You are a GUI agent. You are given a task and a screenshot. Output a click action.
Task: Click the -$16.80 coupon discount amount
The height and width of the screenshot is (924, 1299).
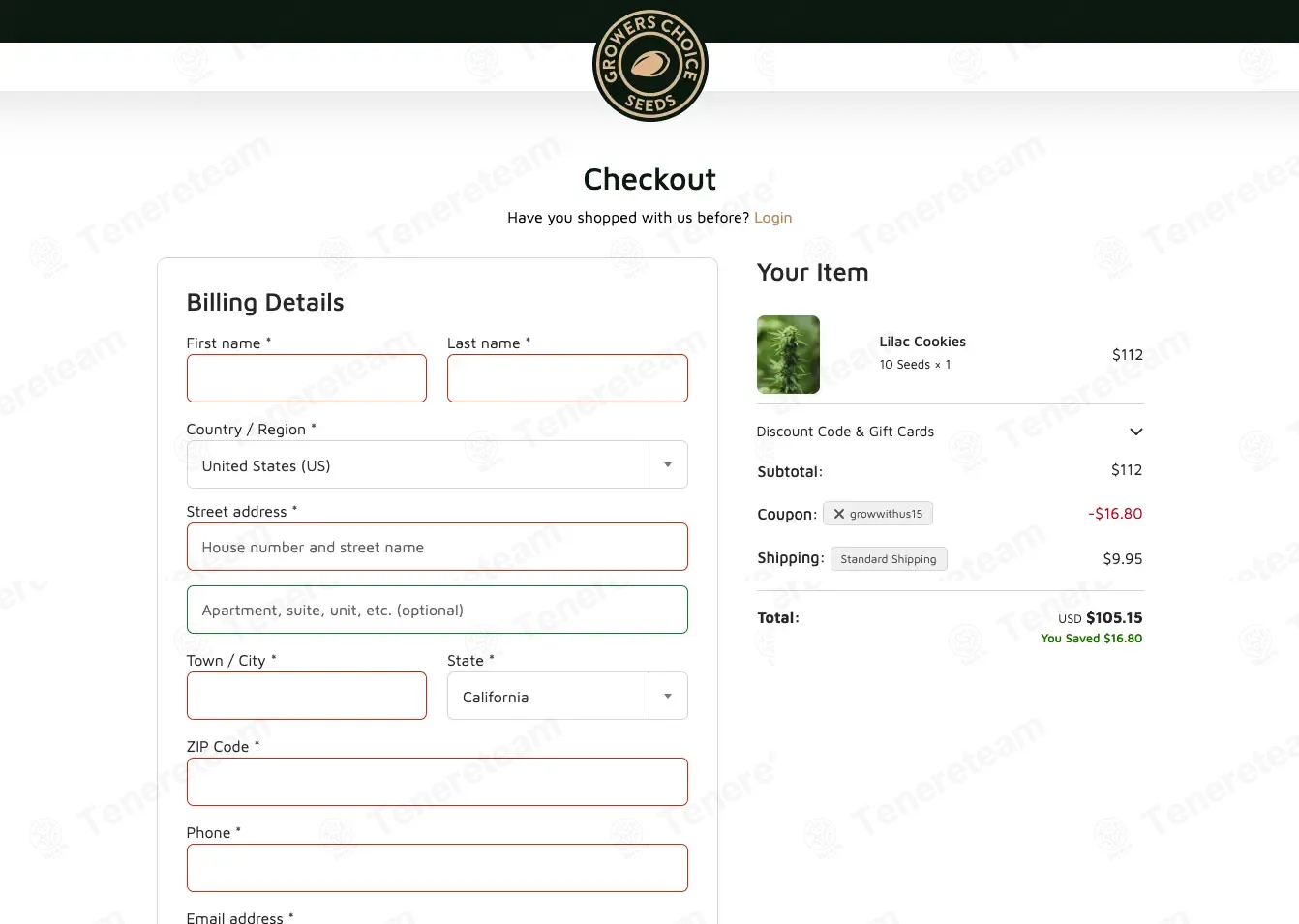pos(1115,514)
